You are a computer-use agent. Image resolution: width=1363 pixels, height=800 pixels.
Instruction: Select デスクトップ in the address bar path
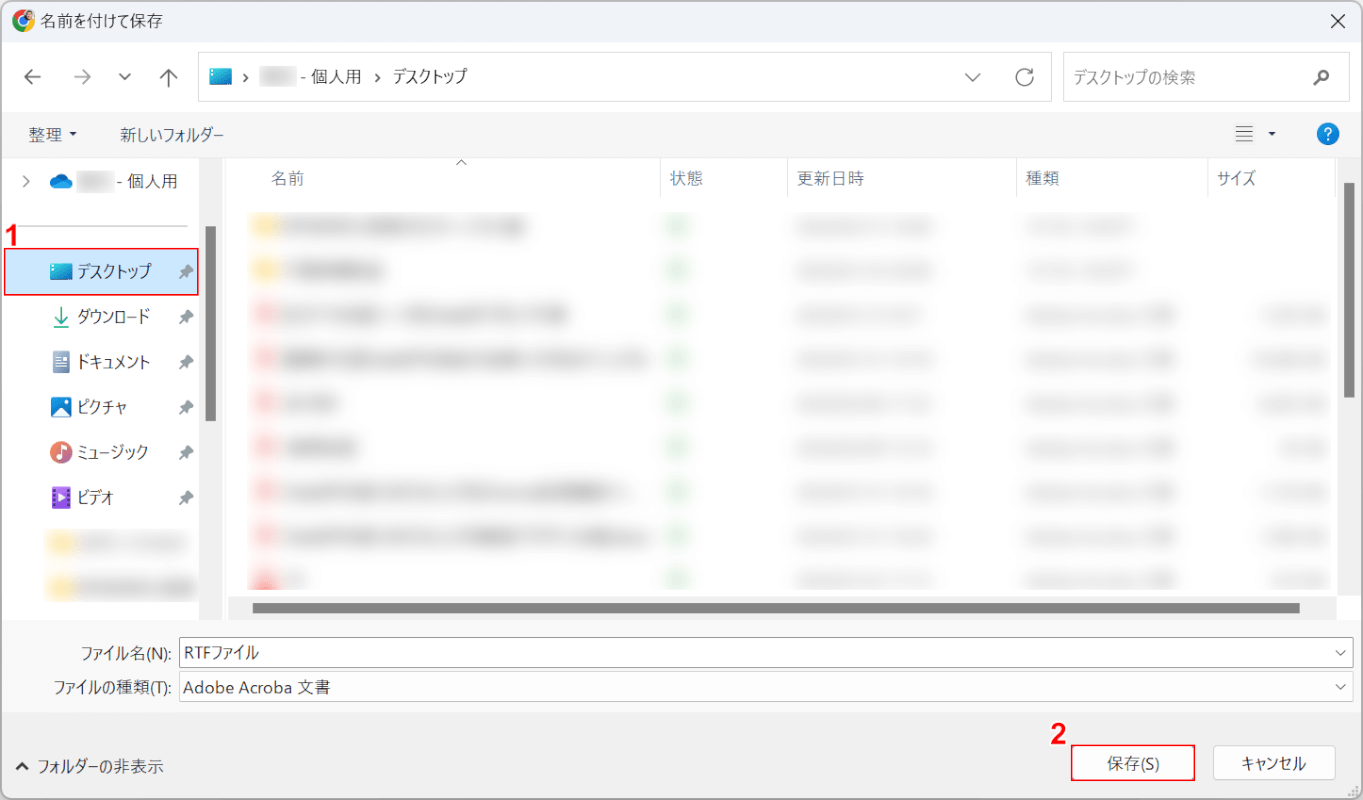click(x=429, y=76)
